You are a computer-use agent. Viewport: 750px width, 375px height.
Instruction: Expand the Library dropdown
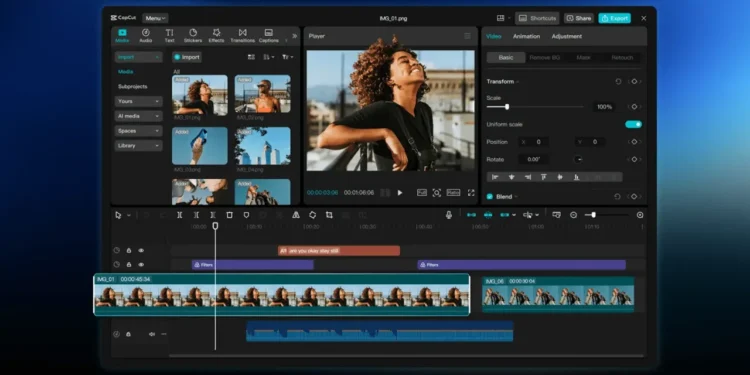point(139,146)
